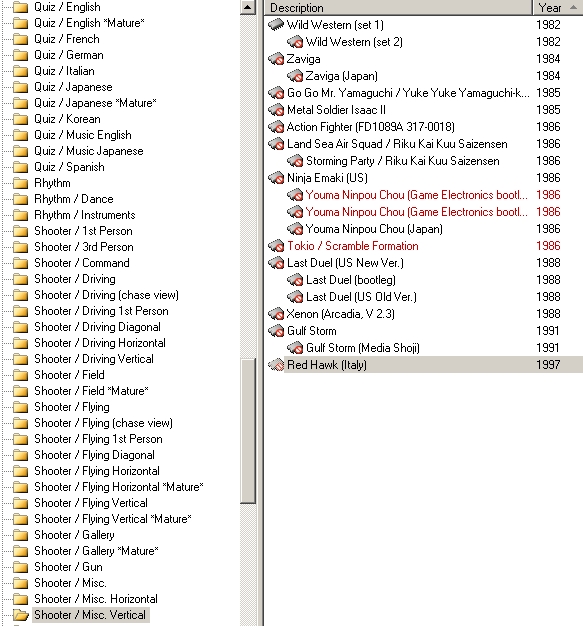This screenshot has height=626, width=583.
Task: Click the icon beside Action Fighter (FD1089A 317-0018)
Action: pos(276,127)
